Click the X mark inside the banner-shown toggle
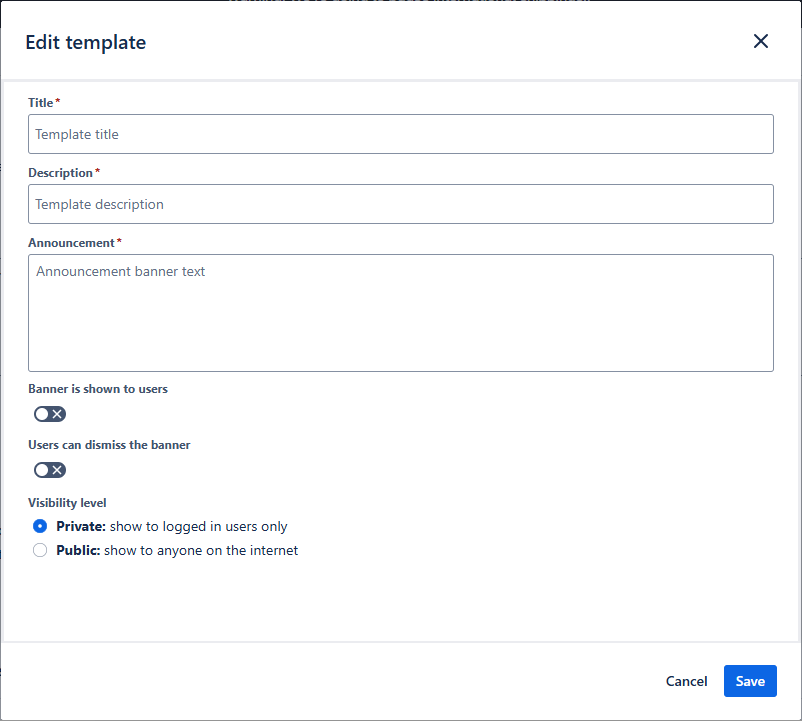The height and width of the screenshot is (721, 802). (58, 414)
